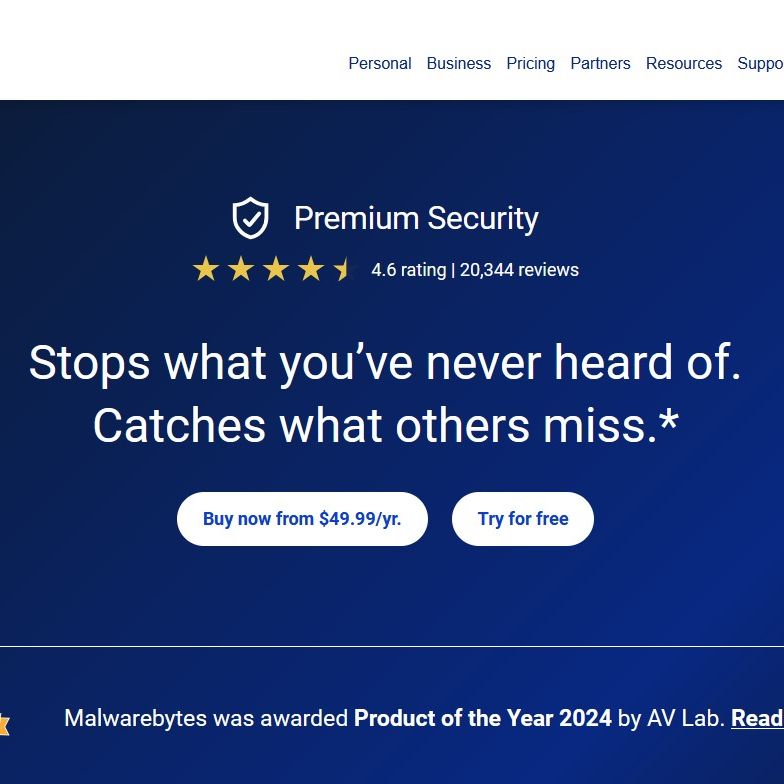
Task: Click the second gold rating star
Action: [241, 269]
